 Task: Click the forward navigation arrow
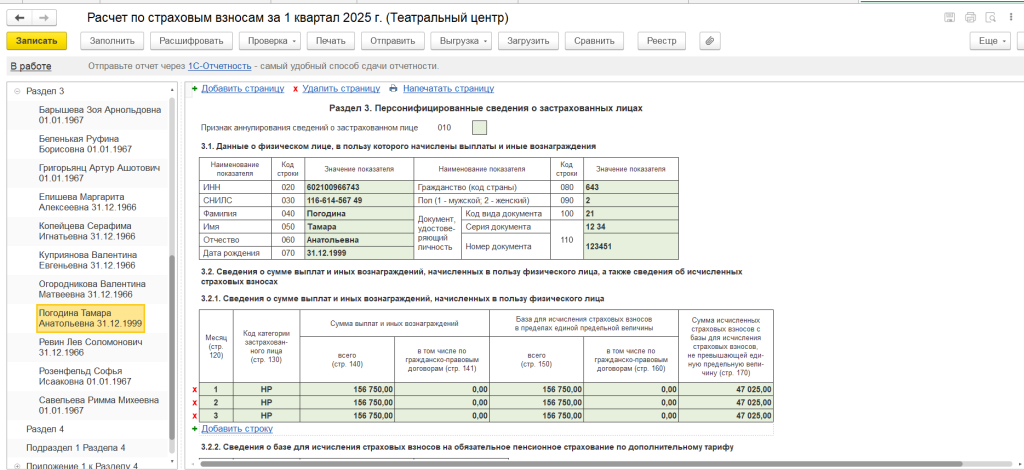(46, 18)
